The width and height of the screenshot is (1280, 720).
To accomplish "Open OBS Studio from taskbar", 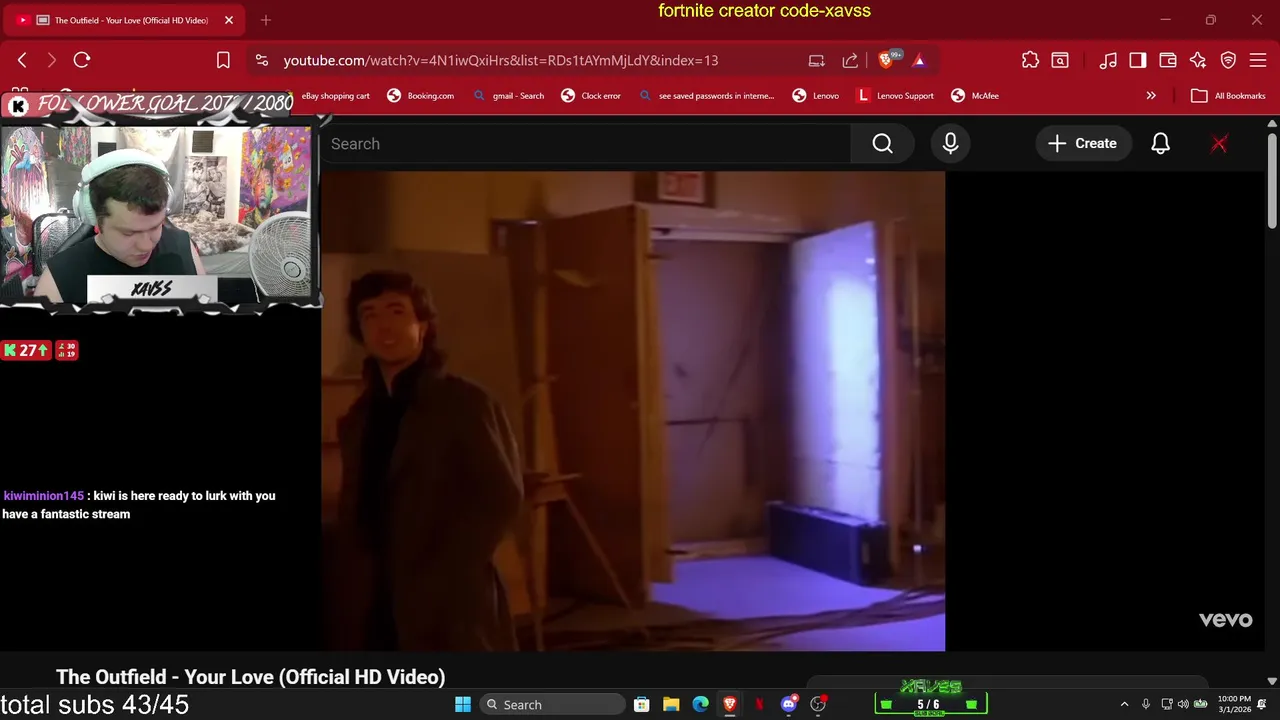I will (818, 705).
